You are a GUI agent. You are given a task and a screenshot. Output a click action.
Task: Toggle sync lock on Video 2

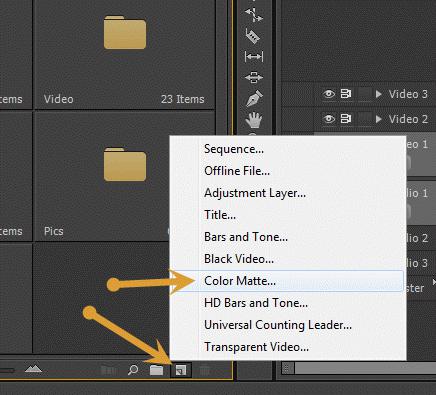346,119
